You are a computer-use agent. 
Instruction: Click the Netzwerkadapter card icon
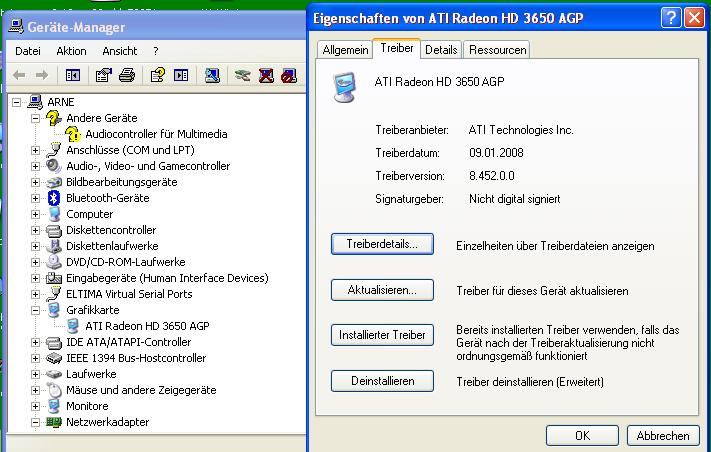coord(54,422)
